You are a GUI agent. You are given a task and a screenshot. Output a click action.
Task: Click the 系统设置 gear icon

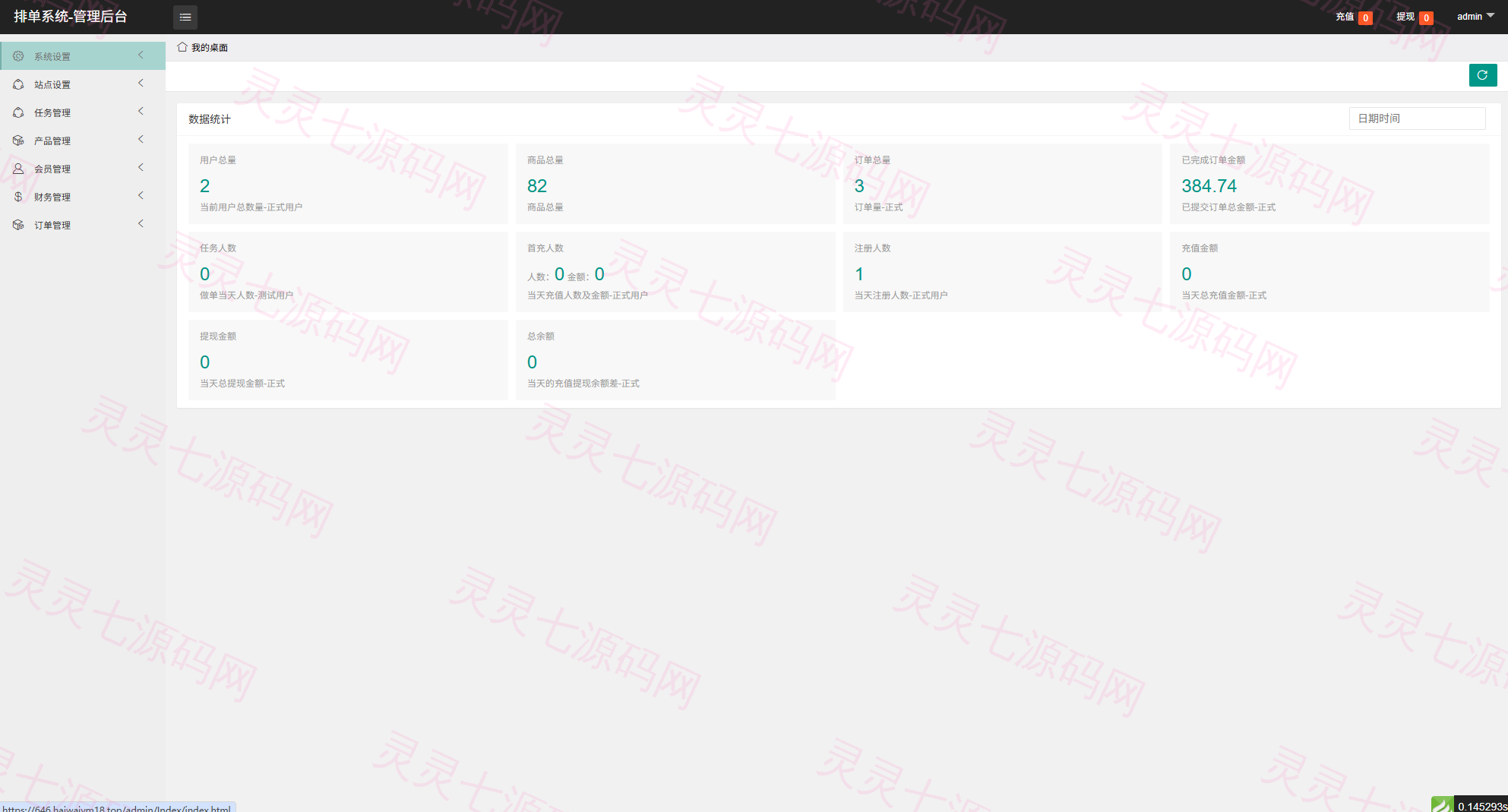[x=18, y=56]
